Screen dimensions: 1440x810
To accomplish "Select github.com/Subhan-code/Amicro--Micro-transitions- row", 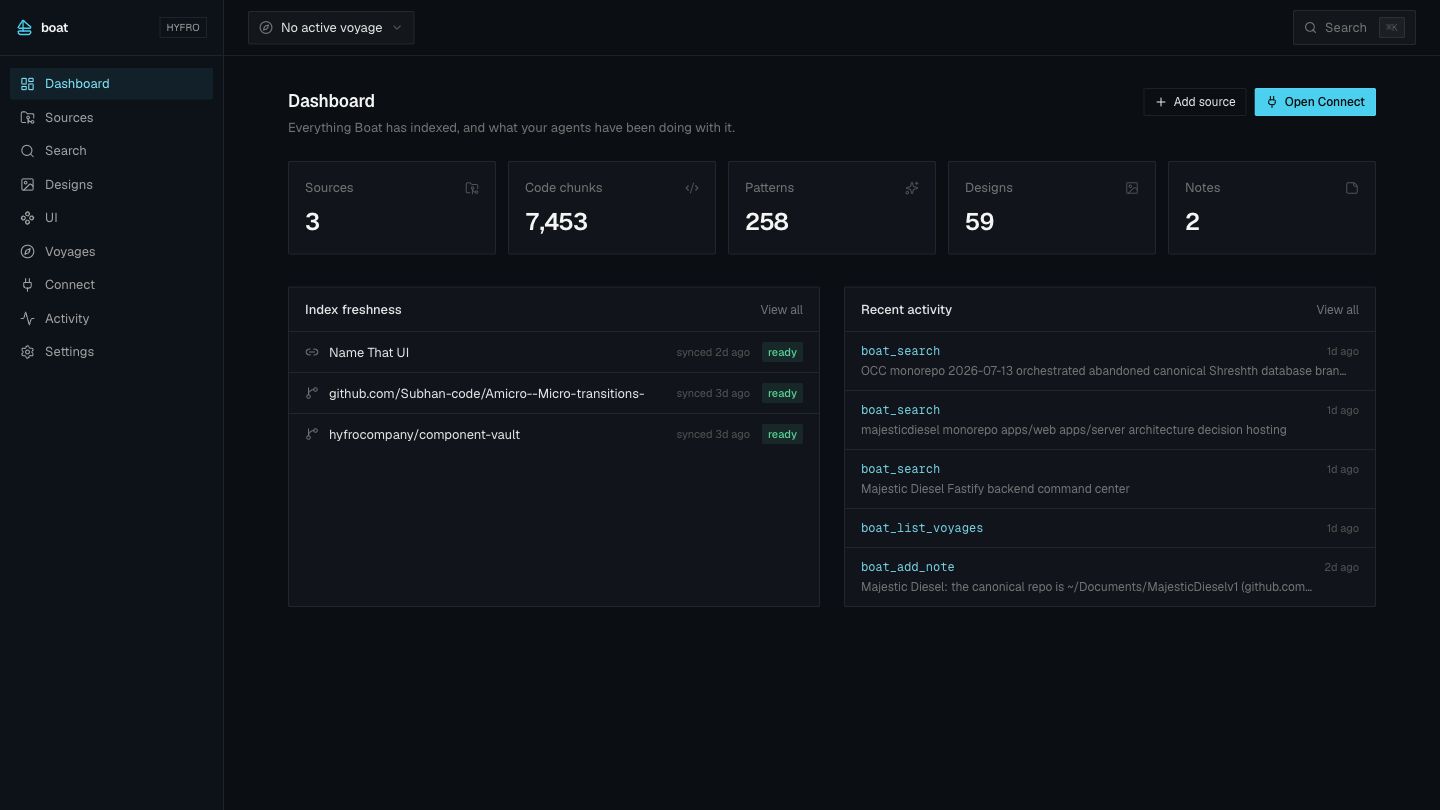I will pos(554,394).
